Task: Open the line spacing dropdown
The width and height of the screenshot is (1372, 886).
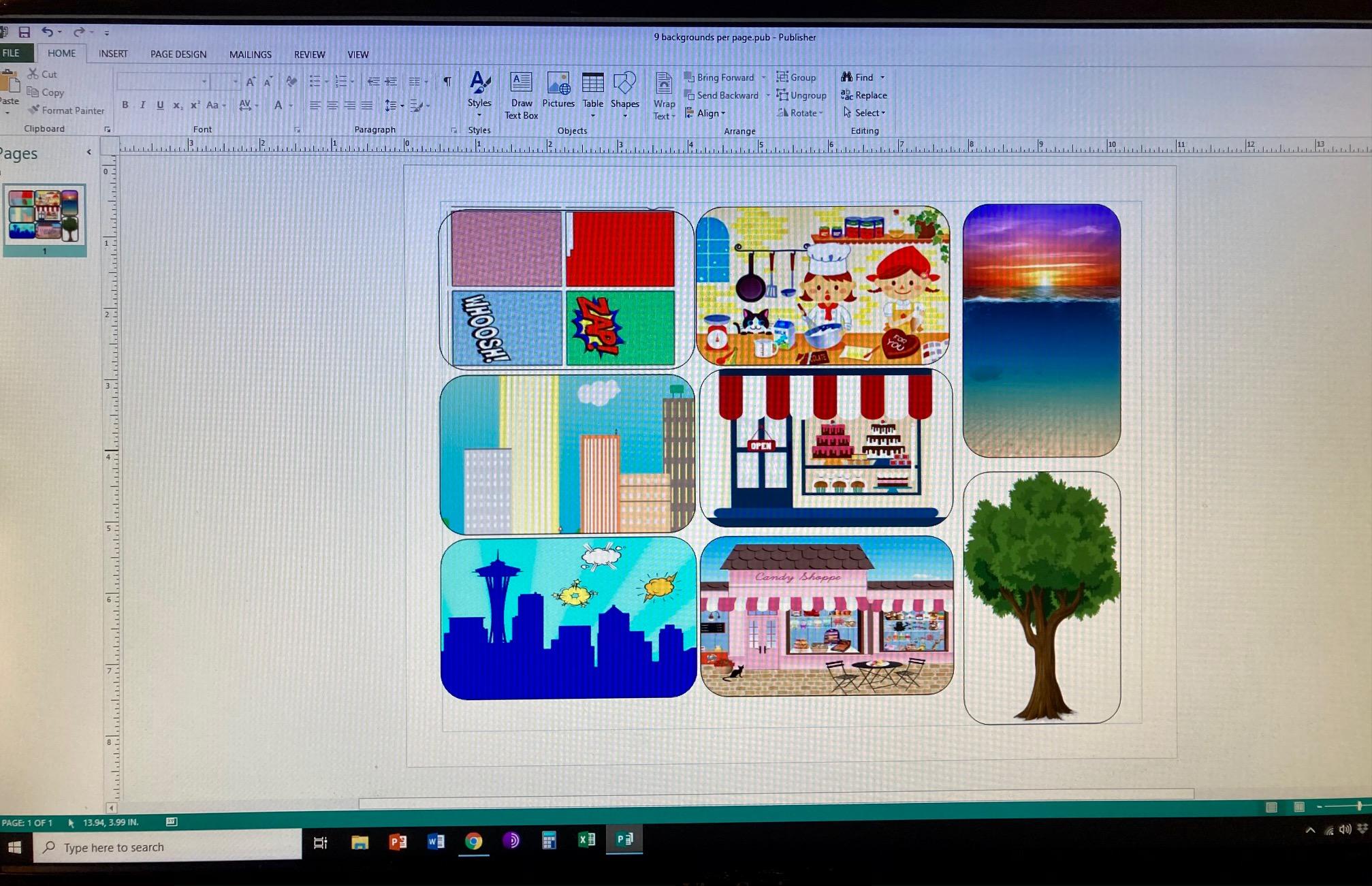Action: (x=394, y=105)
